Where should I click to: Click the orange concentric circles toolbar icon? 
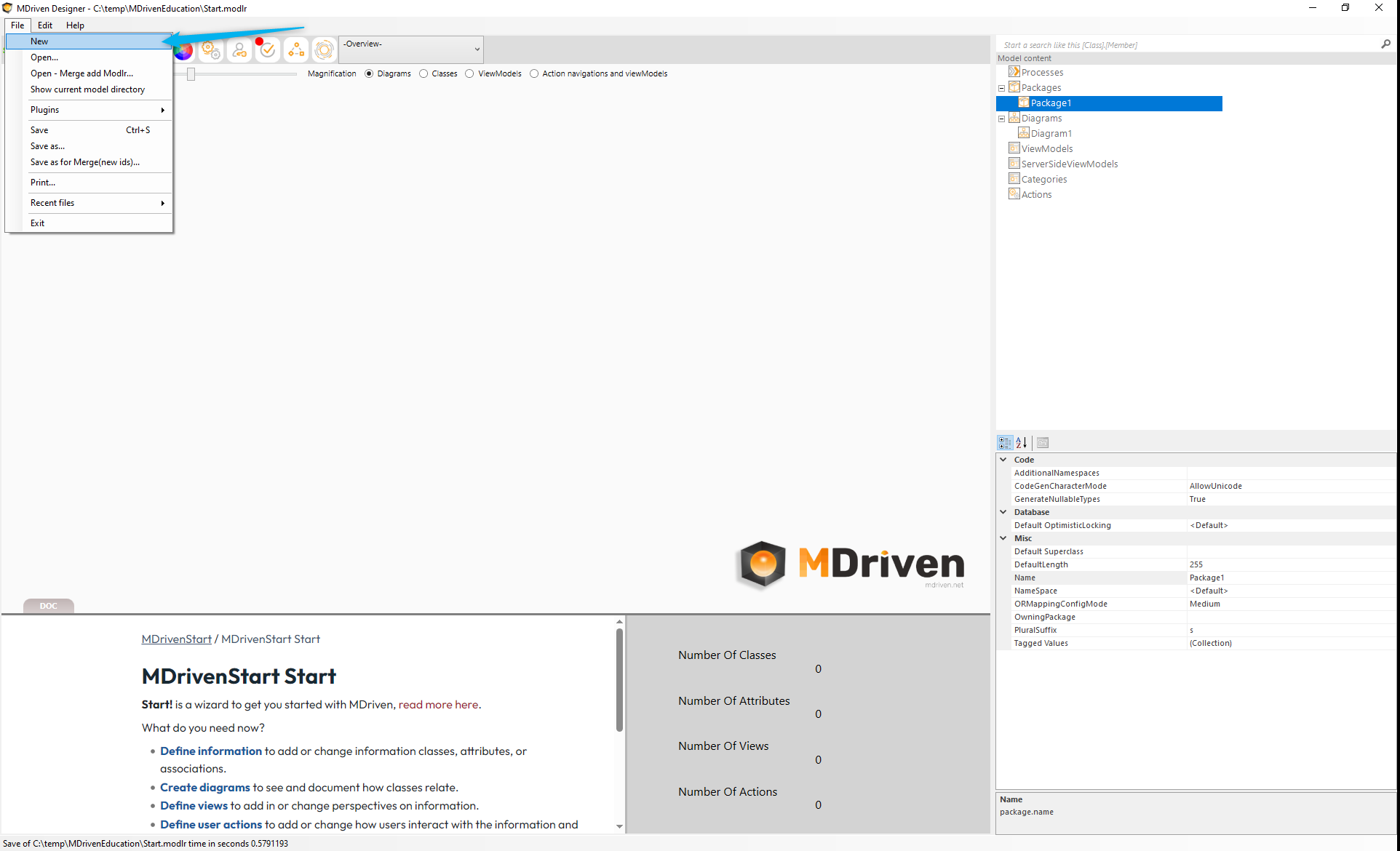pos(325,50)
